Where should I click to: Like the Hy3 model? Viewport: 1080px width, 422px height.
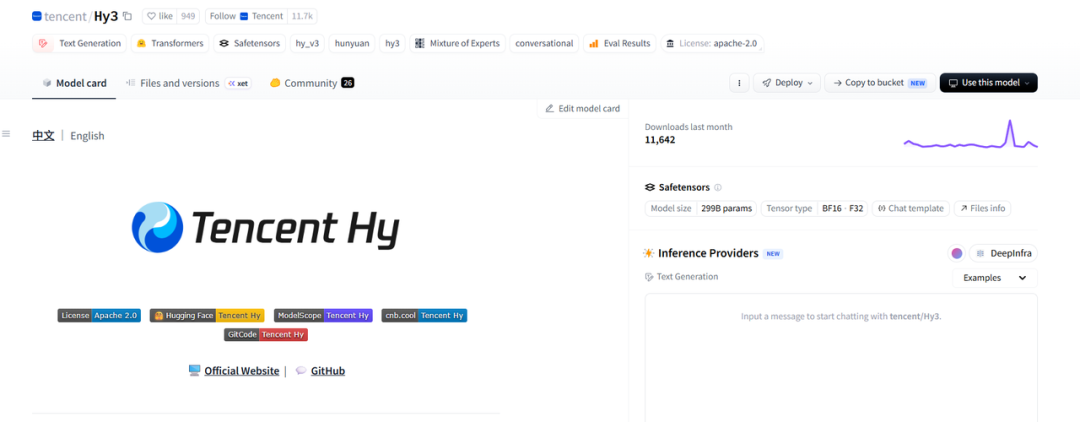[159, 16]
